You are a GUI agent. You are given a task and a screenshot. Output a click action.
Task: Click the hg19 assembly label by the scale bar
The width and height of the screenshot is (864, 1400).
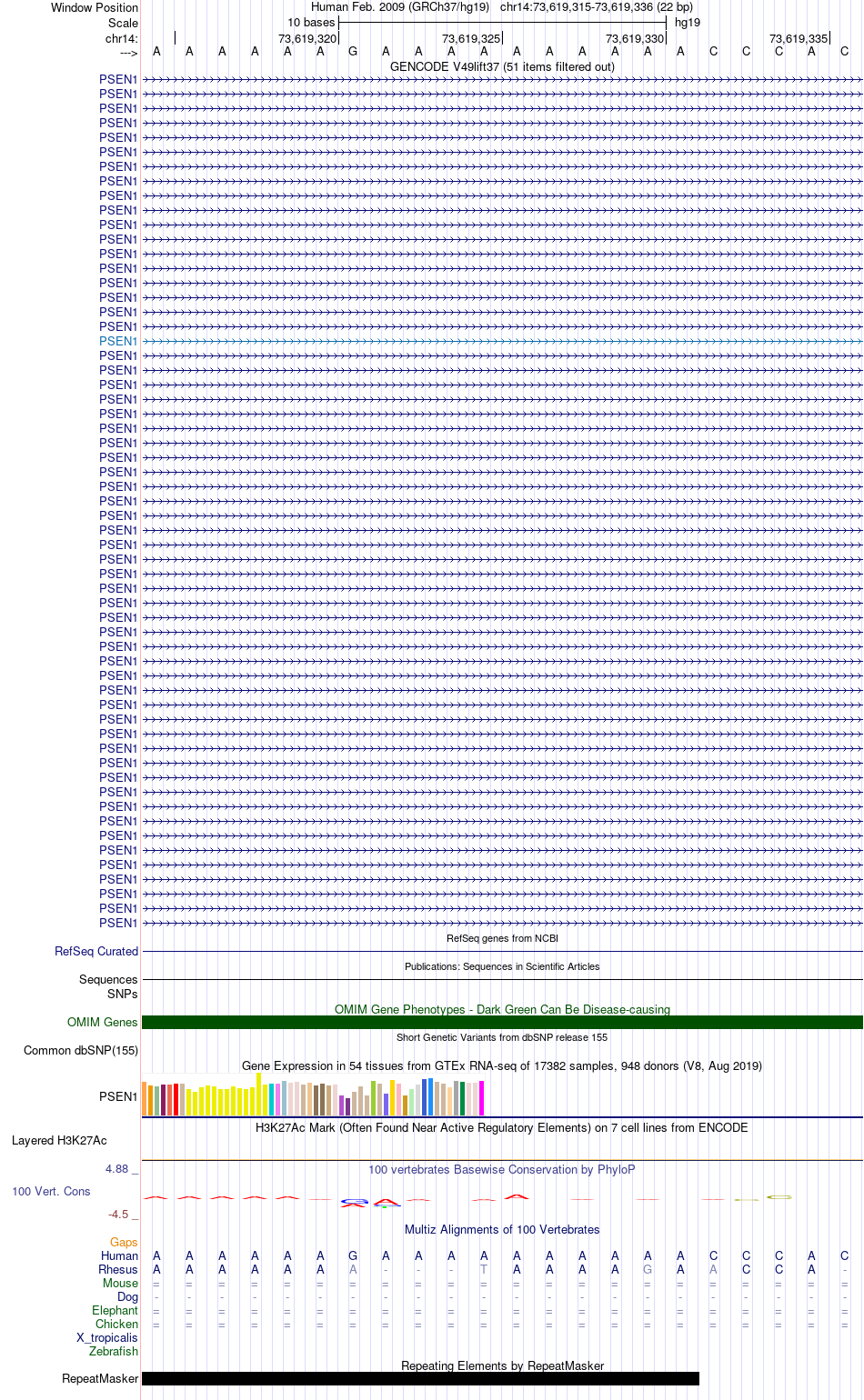[688, 23]
